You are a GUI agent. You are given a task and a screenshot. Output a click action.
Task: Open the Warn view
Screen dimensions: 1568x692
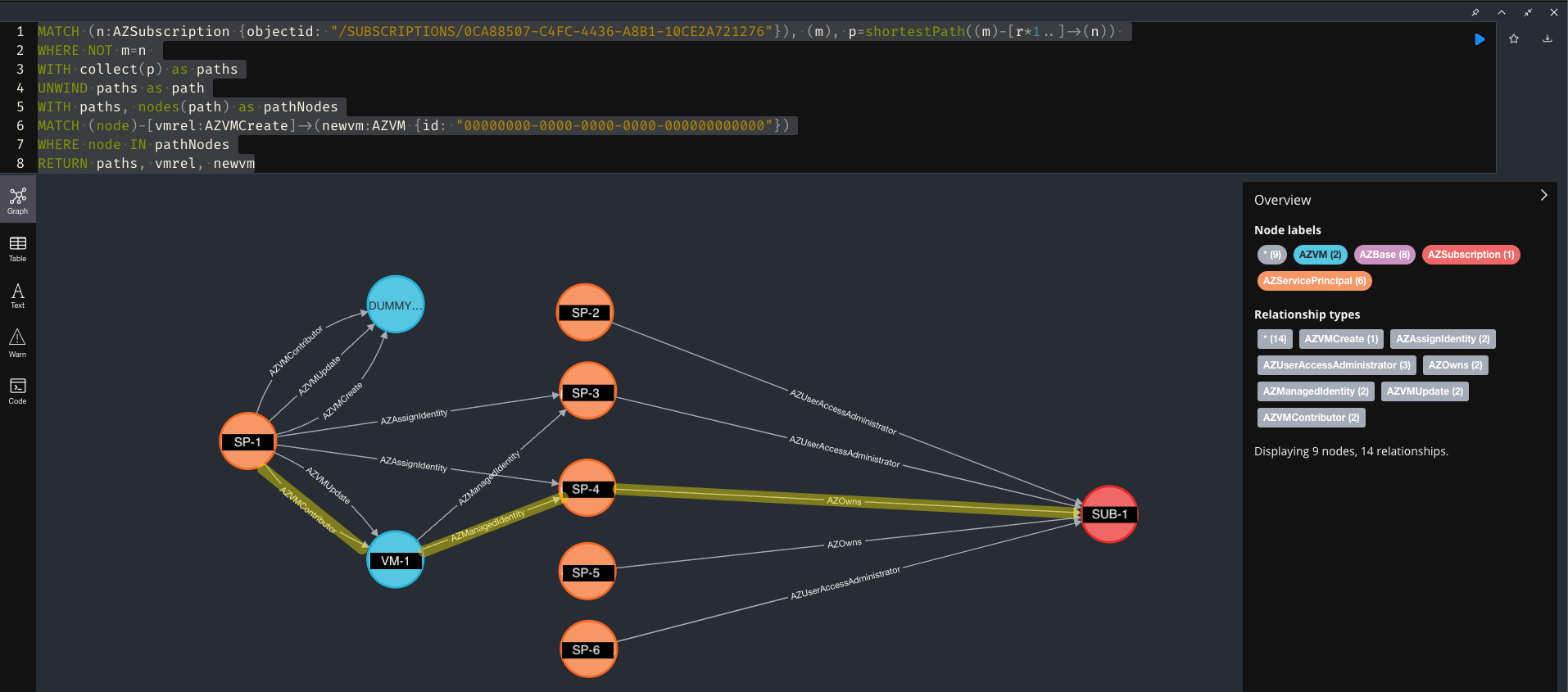click(18, 343)
